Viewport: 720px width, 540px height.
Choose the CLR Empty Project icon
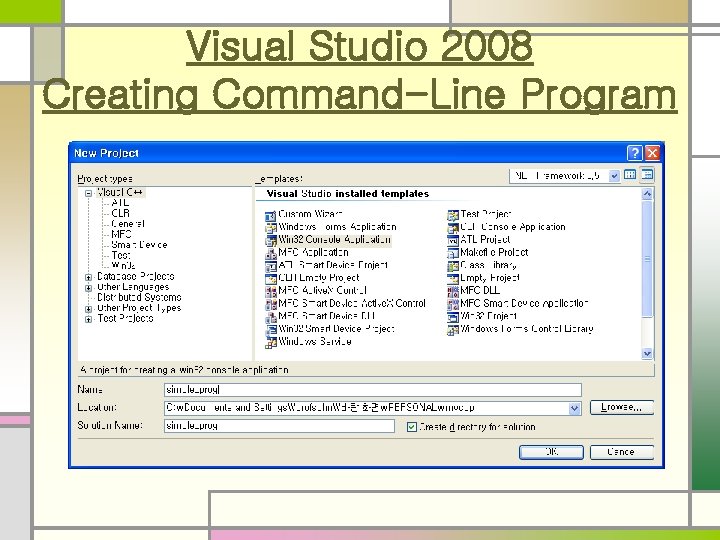pos(270,278)
